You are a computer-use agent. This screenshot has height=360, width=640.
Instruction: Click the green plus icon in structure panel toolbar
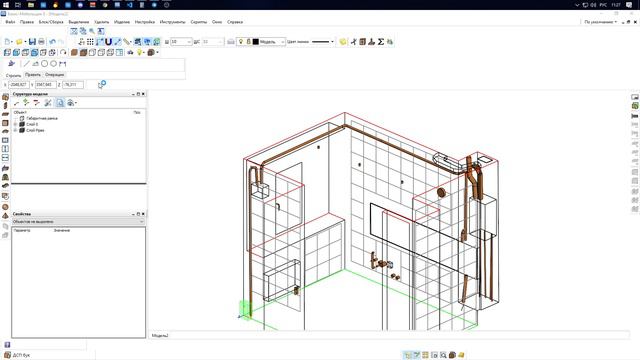26,102
